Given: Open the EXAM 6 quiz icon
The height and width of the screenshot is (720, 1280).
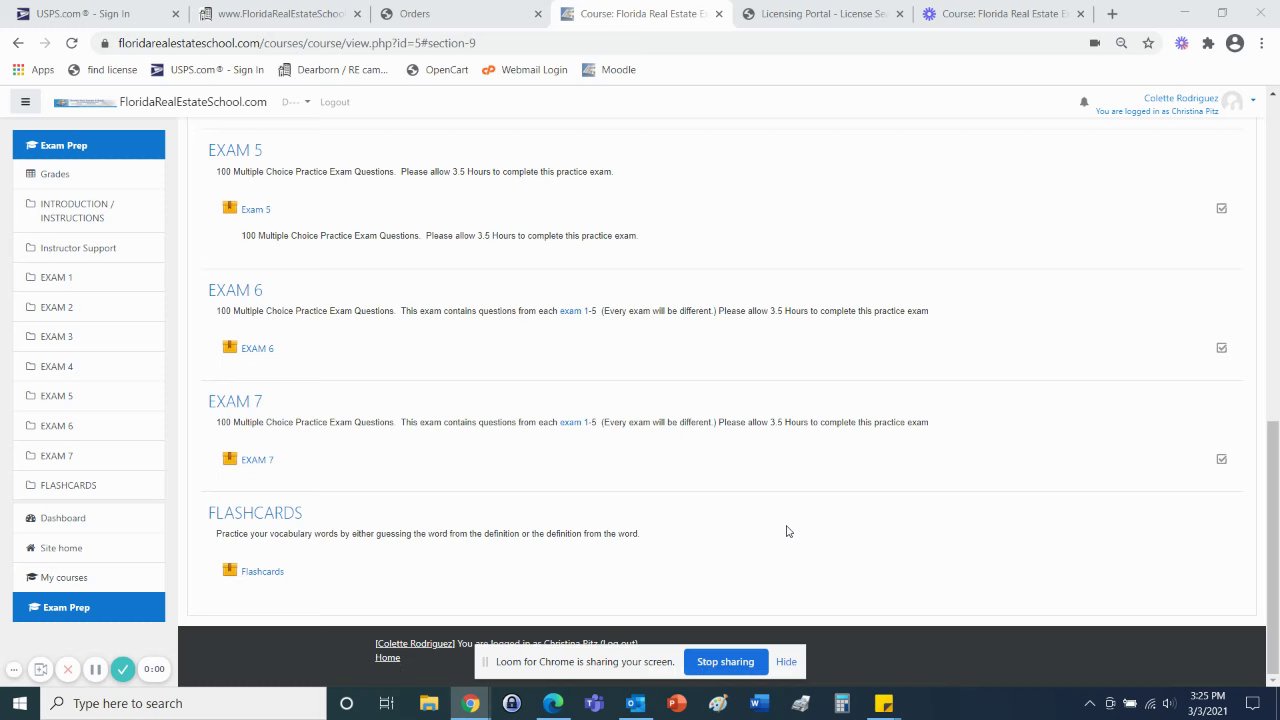Looking at the screenshot, I should click(230, 347).
